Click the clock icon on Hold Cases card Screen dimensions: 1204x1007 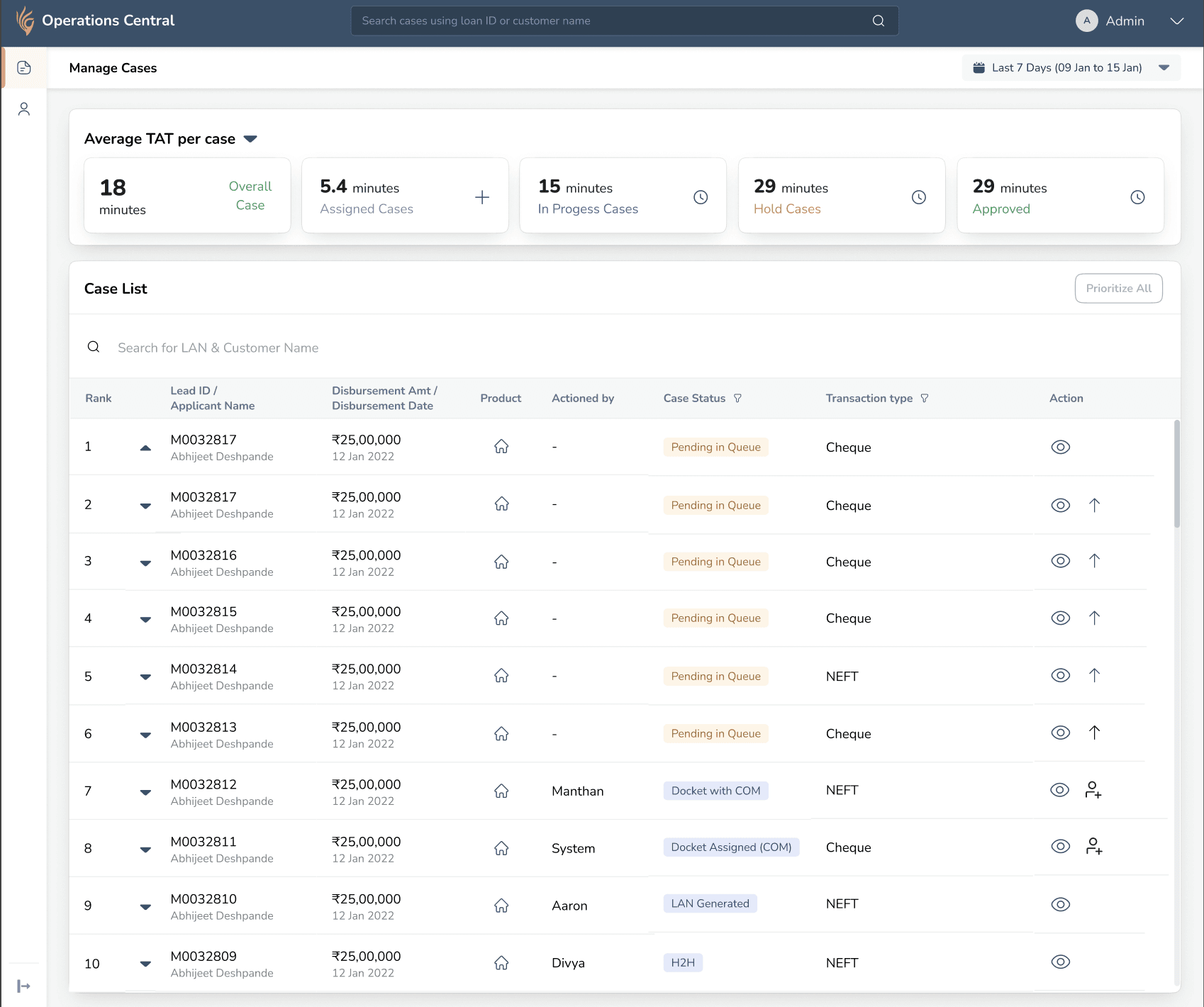tap(918, 197)
